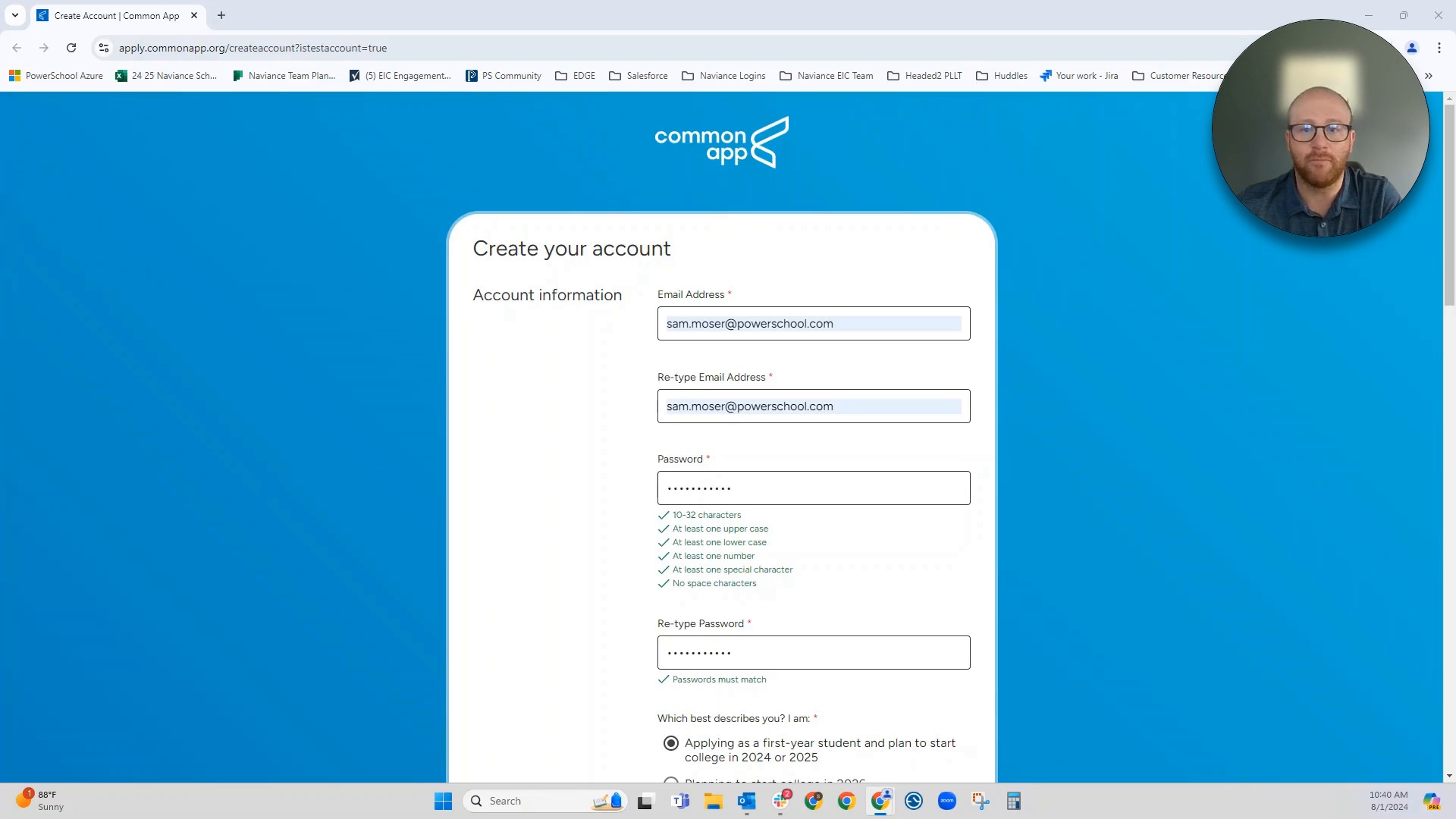Go back to the previous page
The image size is (1456, 819).
click(17, 48)
